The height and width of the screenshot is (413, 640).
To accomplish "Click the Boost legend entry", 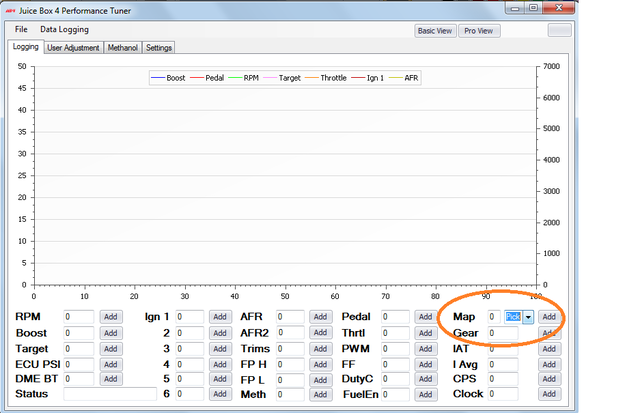I will pos(168,78).
